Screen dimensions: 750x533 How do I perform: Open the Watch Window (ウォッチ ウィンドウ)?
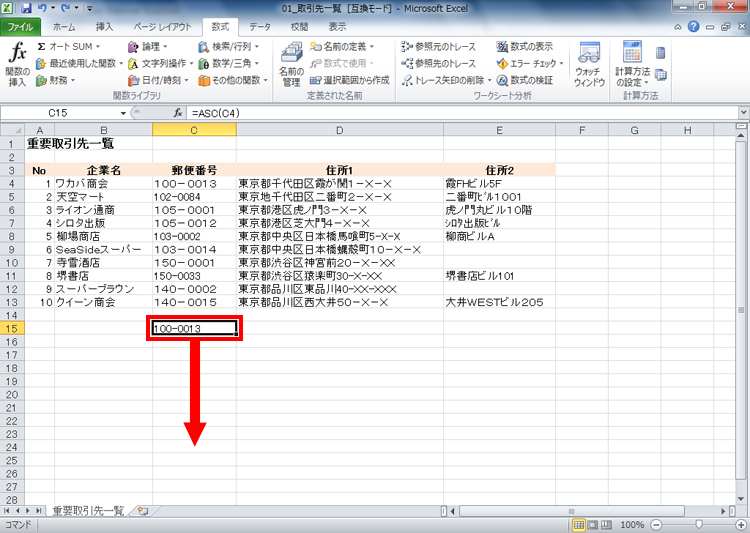point(589,64)
